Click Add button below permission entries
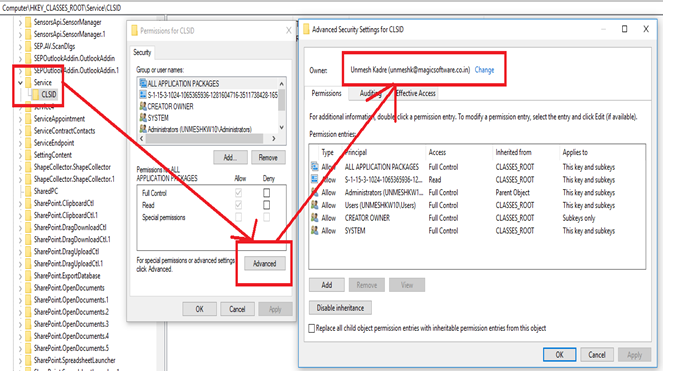694x374 pixels. [327, 285]
